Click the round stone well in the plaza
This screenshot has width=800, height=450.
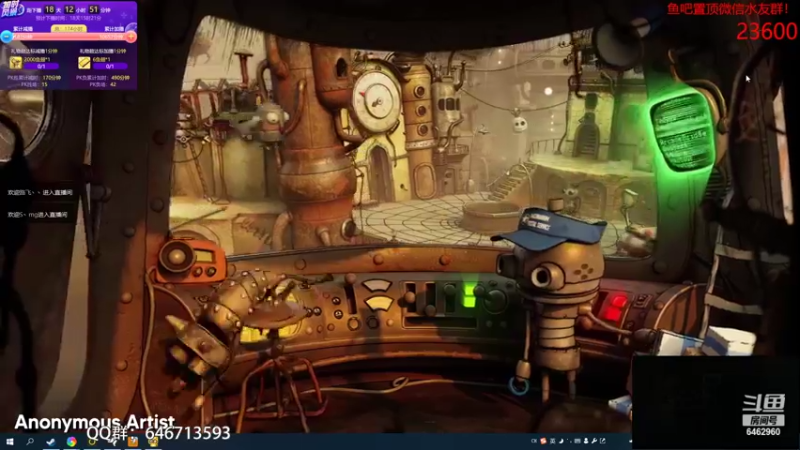pos(492,216)
